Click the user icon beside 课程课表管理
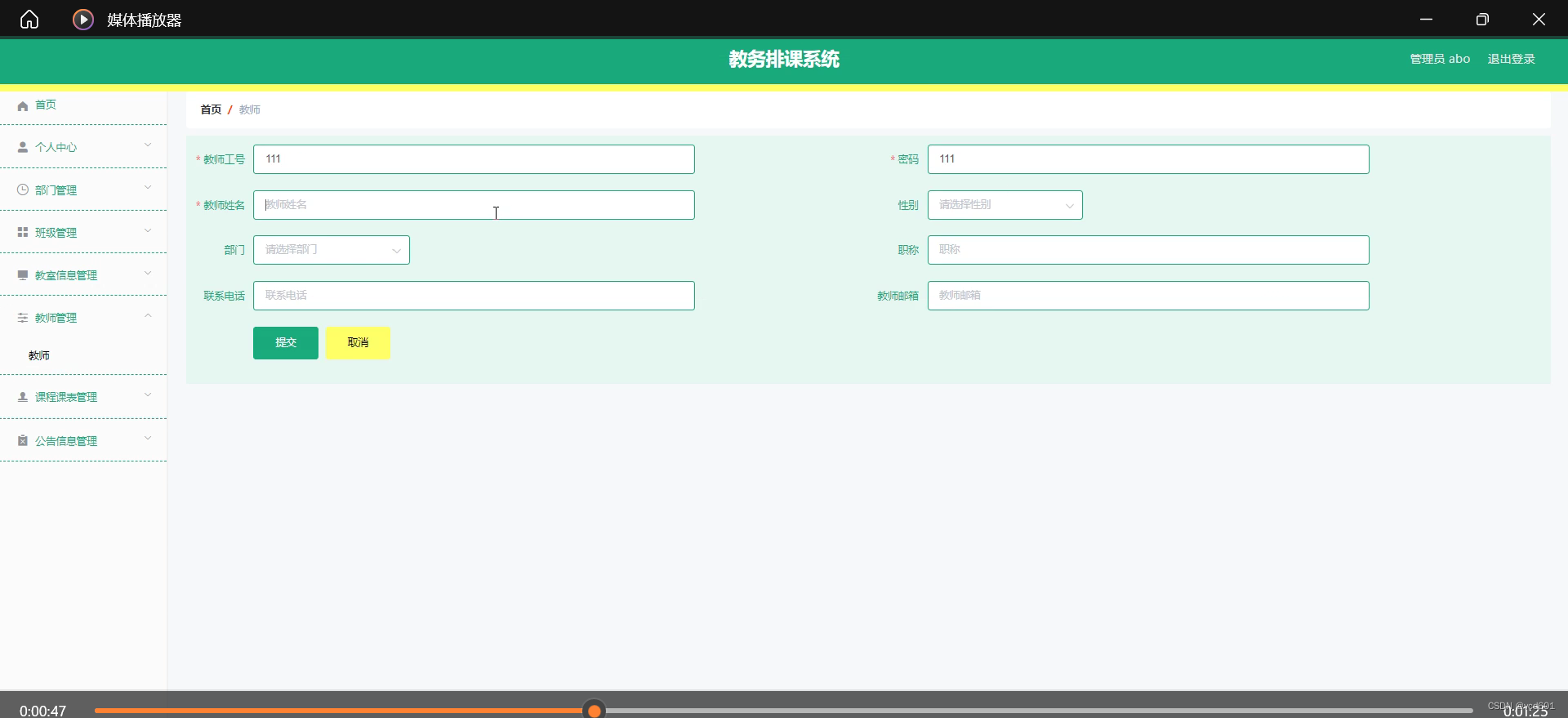Image resolution: width=1568 pixels, height=718 pixels. (x=23, y=397)
